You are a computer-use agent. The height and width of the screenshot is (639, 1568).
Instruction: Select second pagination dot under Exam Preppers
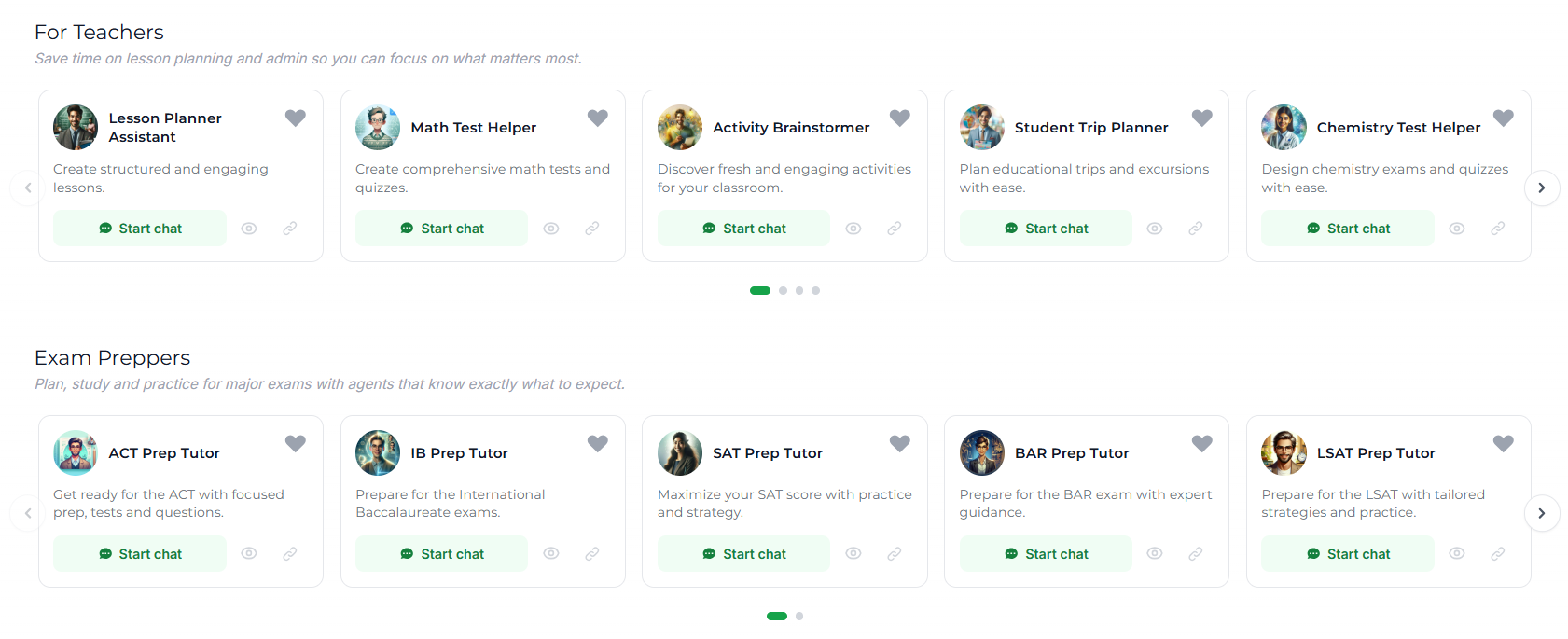click(x=799, y=617)
